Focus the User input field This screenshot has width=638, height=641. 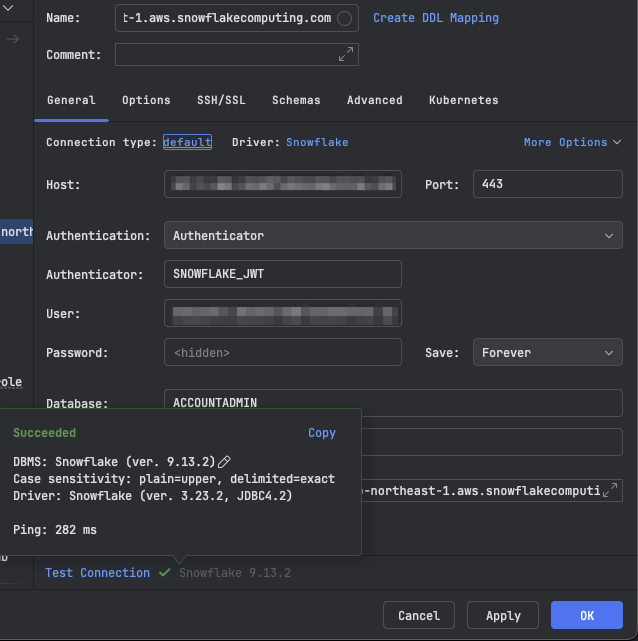(x=283, y=313)
